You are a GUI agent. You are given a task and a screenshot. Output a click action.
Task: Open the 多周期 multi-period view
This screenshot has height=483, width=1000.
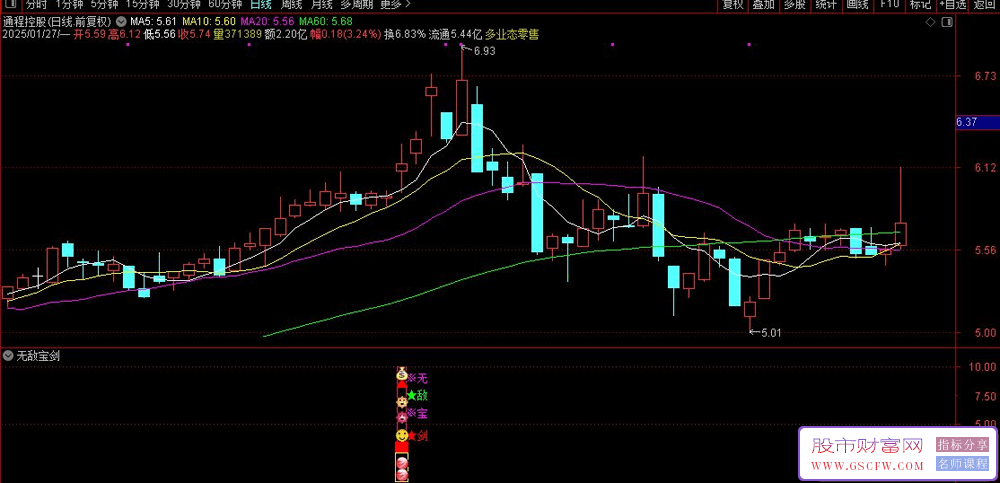[355, 4]
